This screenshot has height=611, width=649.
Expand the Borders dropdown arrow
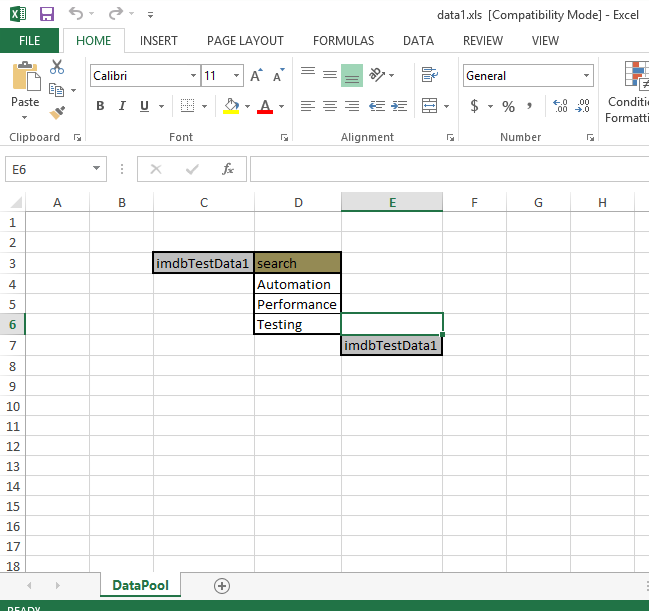(204, 106)
